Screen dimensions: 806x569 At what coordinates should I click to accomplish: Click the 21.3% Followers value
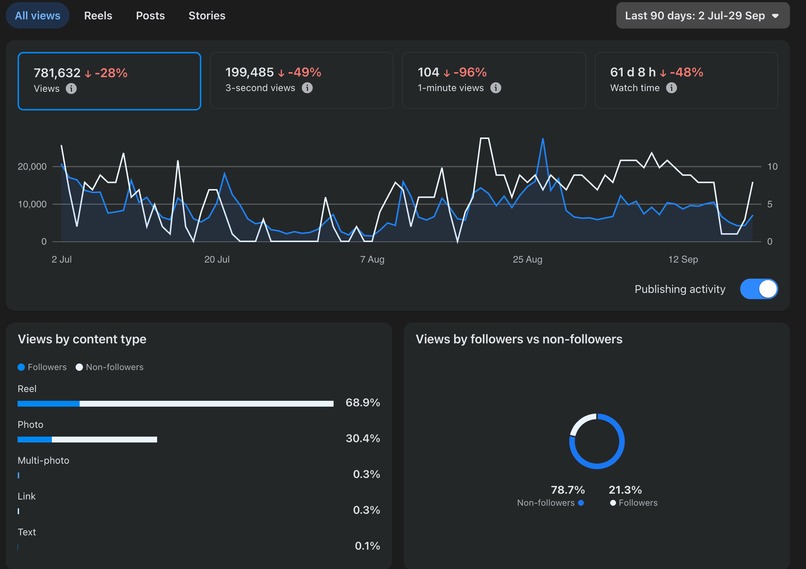pos(625,490)
